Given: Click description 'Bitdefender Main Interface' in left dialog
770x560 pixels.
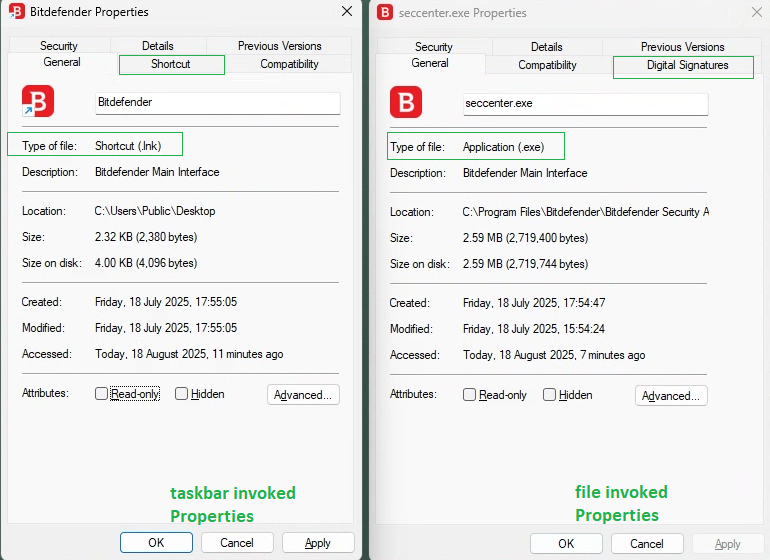Looking at the screenshot, I should click(157, 172).
